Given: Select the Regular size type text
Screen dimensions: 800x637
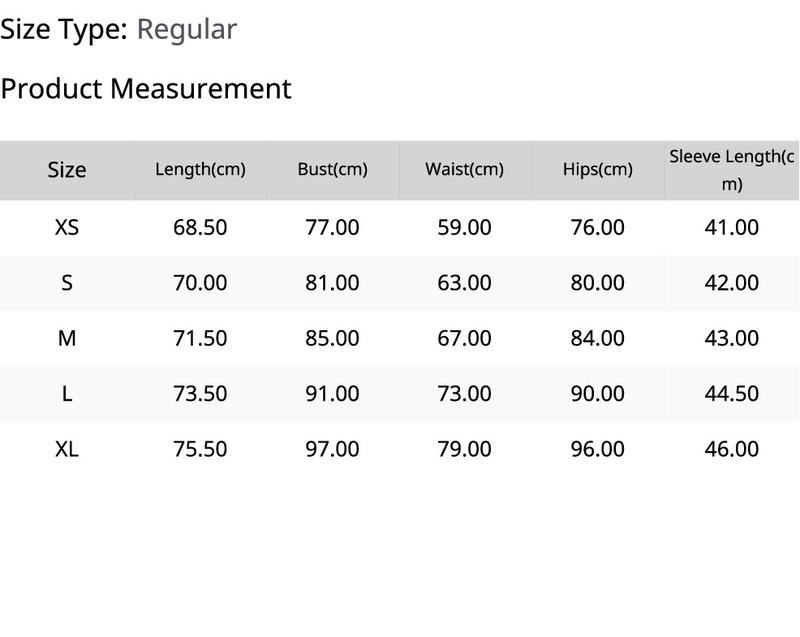Looking at the screenshot, I should pos(187,30).
